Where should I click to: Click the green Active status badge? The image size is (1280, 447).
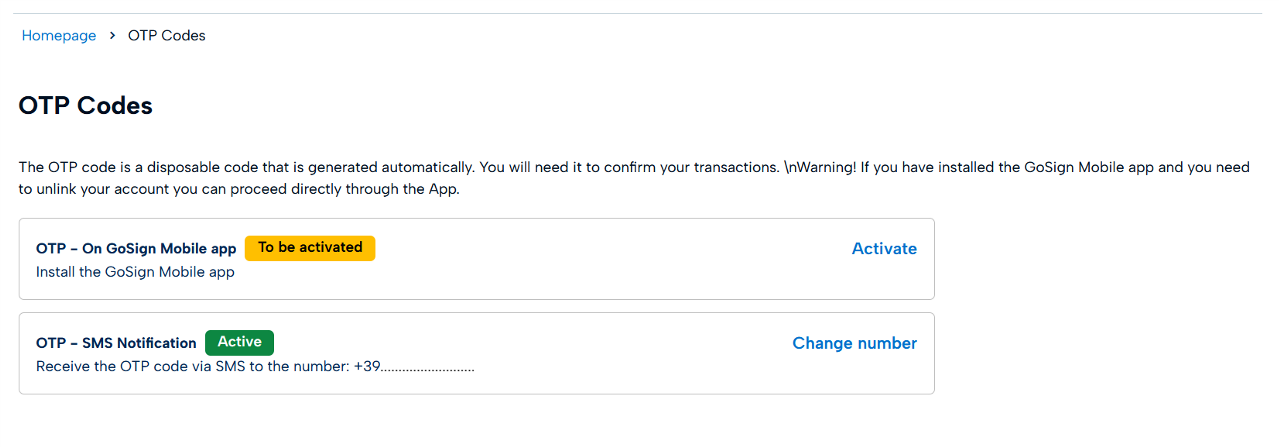(239, 342)
